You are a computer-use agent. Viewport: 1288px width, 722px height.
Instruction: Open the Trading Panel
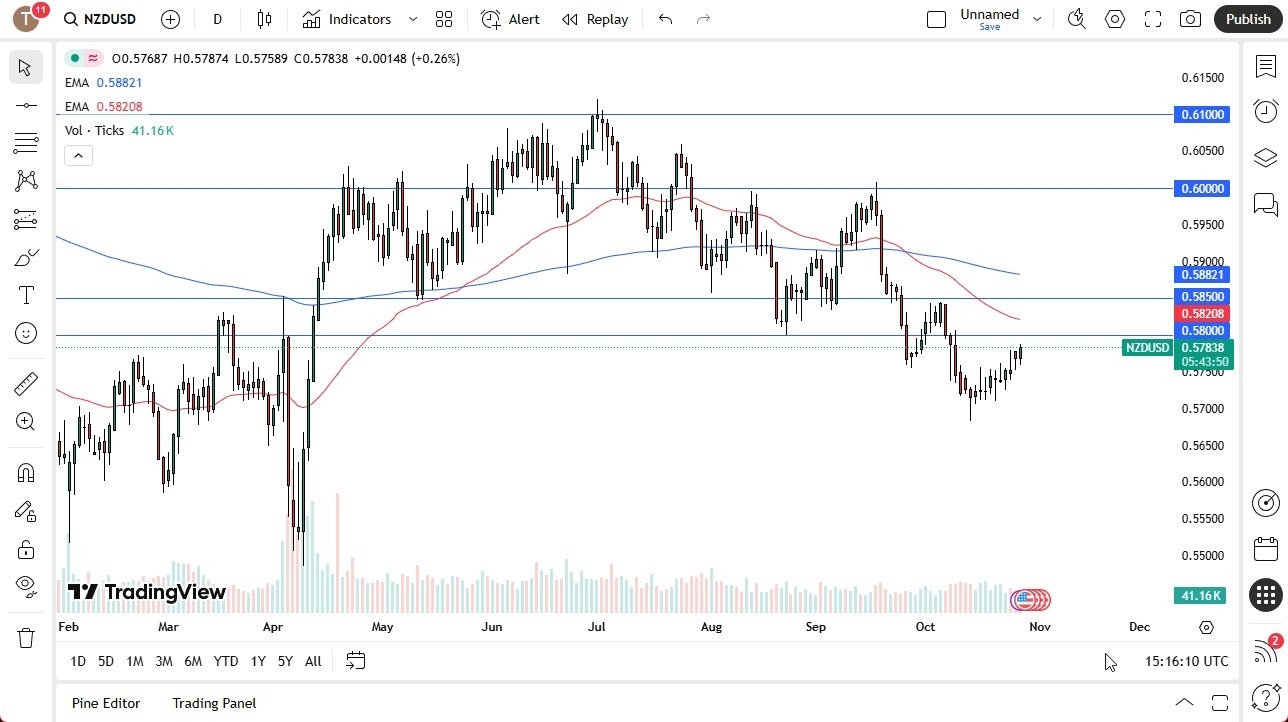214,703
